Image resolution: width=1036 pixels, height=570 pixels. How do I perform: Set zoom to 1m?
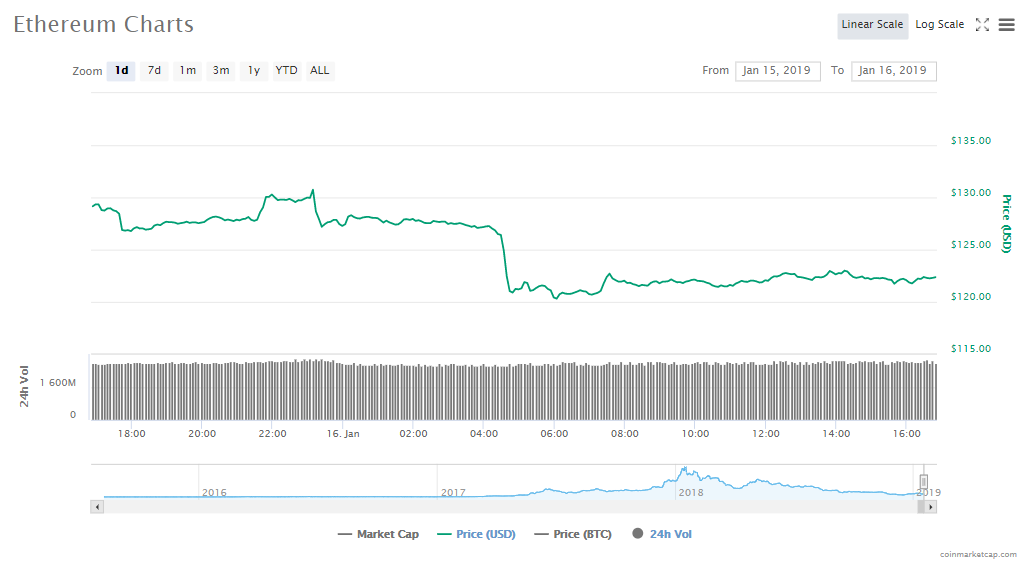187,71
